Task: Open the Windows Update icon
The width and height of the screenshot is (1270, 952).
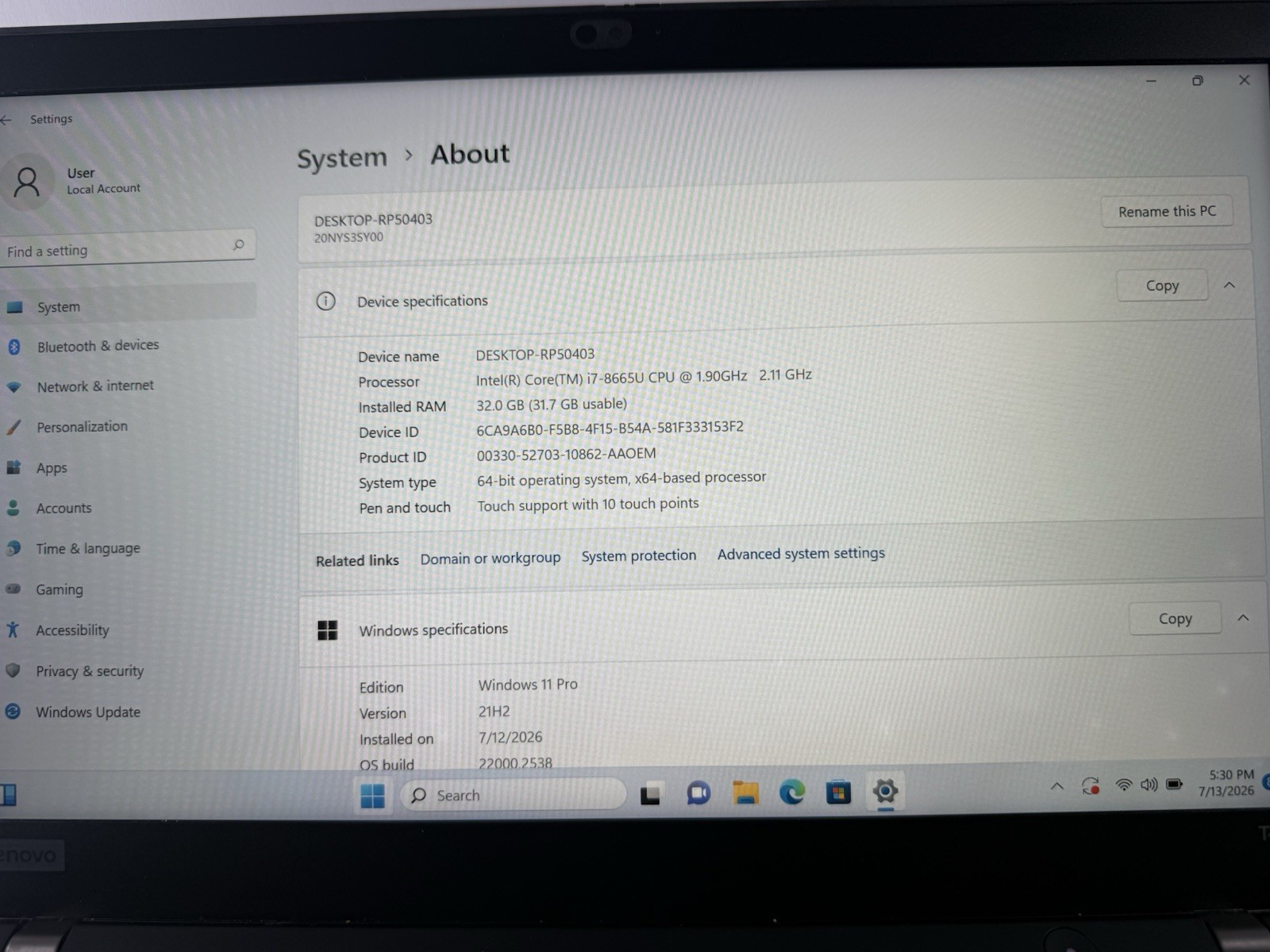Action: coord(13,712)
